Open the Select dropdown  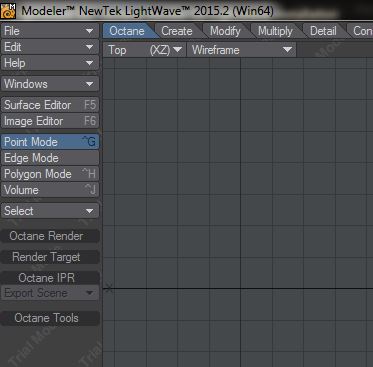tap(50, 211)
